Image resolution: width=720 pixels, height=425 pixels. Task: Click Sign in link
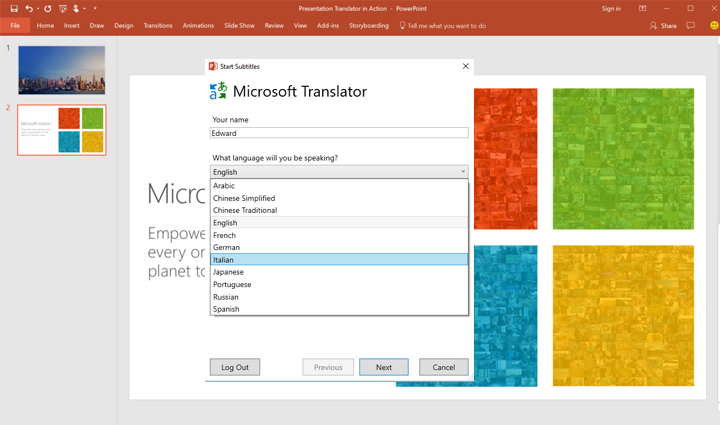coord(611,9)
